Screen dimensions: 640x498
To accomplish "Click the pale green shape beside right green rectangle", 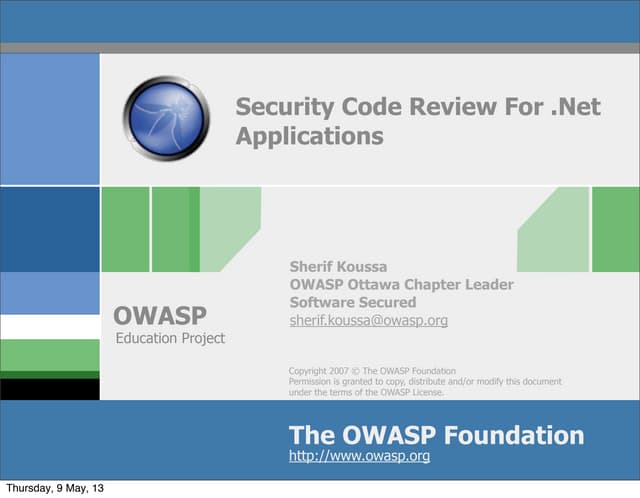I will (555, 232).
